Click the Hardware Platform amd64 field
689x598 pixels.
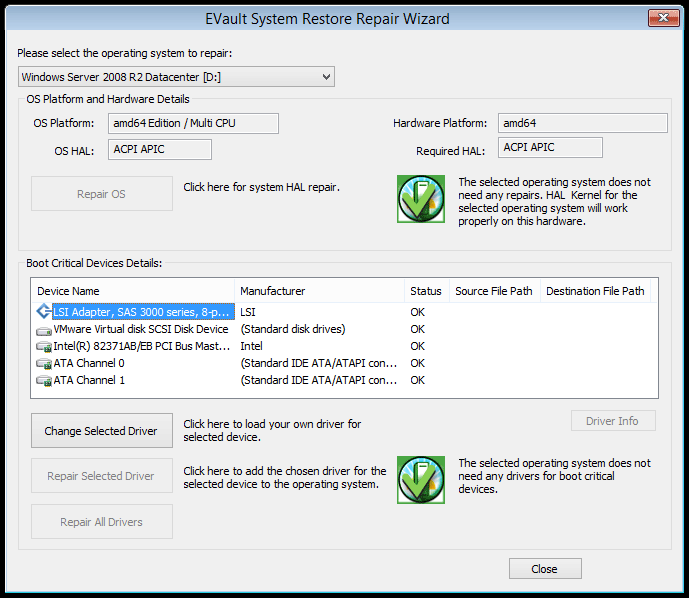pyautogui.click(x=583, y=123)
